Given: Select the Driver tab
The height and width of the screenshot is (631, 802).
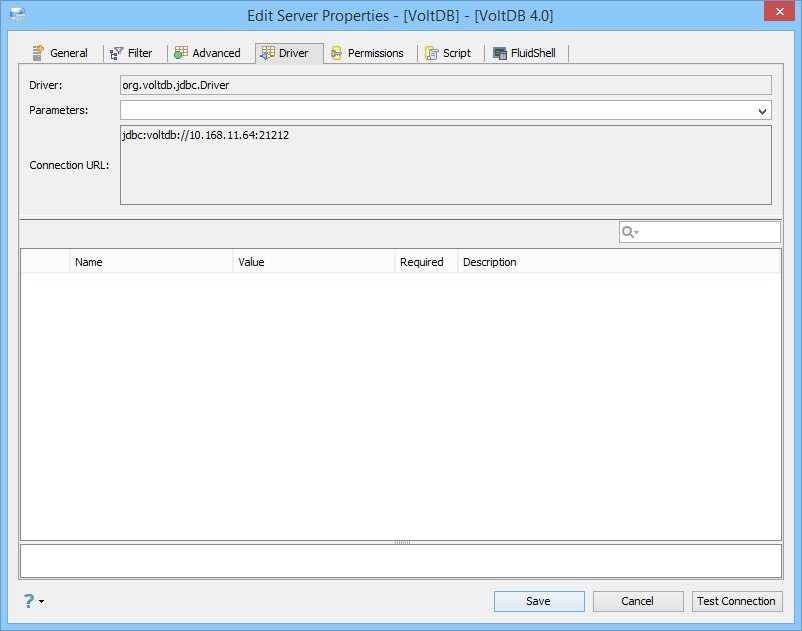Looking at the screenshot, I should coord(289,53).
